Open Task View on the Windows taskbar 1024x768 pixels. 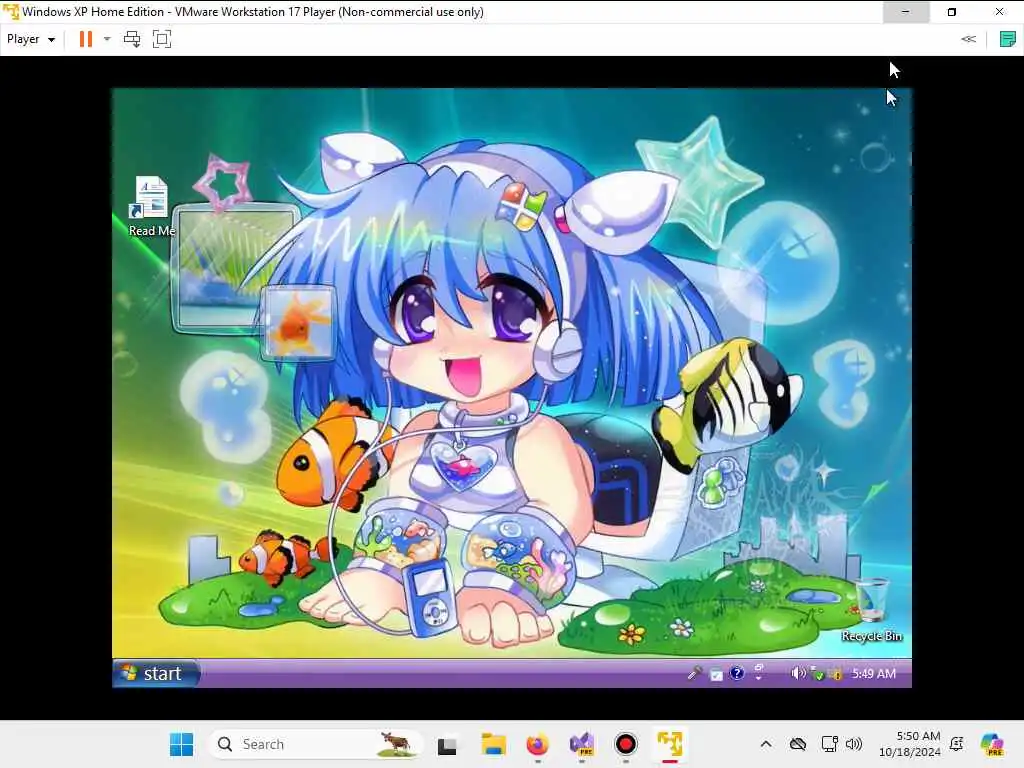pyautogui.click(x=447, y=744)
